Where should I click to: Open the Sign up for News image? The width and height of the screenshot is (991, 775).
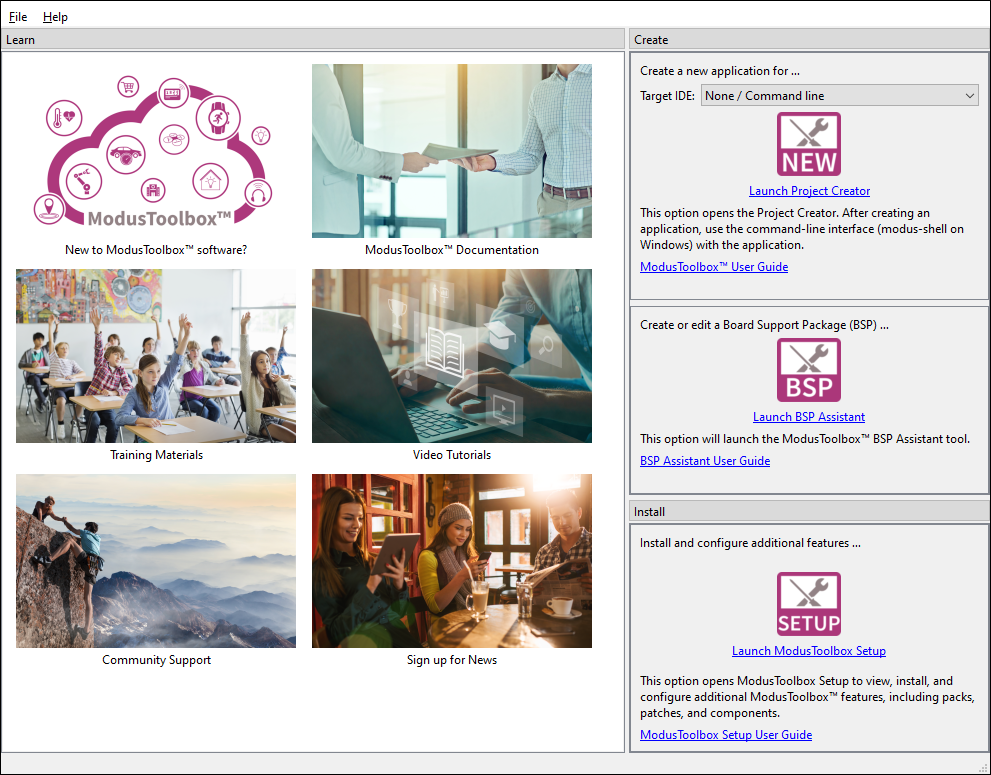(x=452, y=561)
